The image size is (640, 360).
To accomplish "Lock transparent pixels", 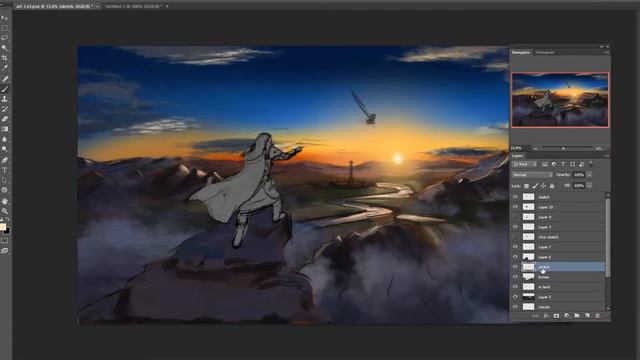I will (x=527, y=186).
